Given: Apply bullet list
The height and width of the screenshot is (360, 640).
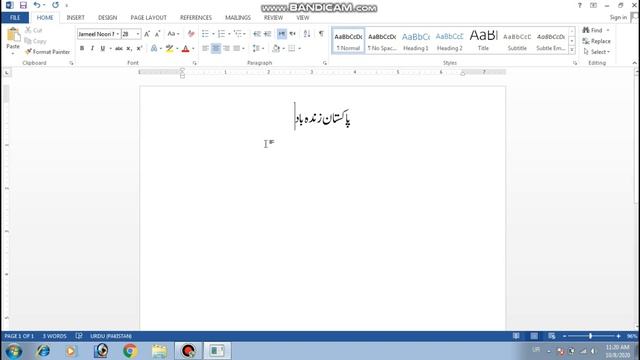Looking at the screenshot, I should click(205, 34).
